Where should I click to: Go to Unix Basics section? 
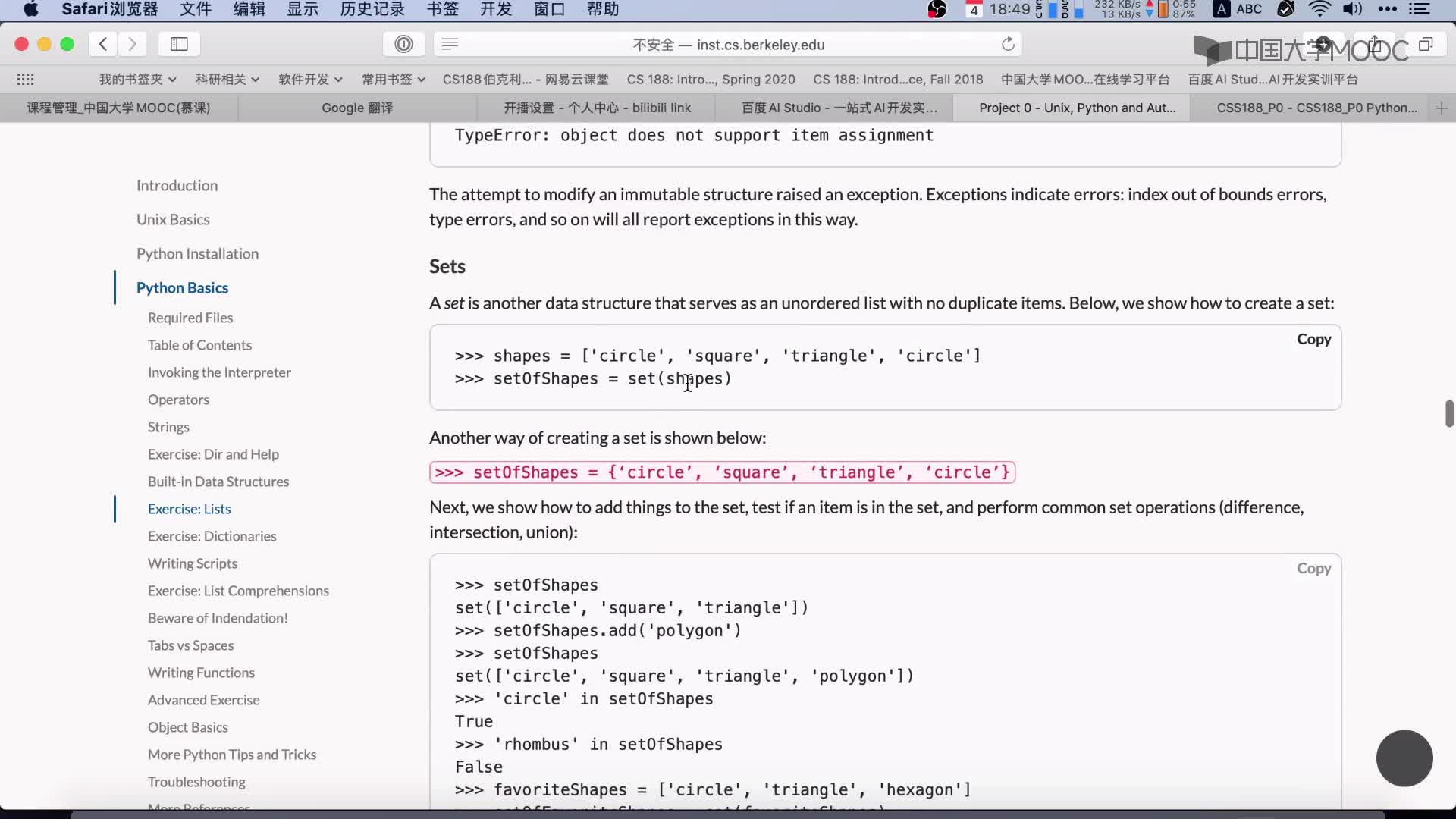(x=173, y=219)
